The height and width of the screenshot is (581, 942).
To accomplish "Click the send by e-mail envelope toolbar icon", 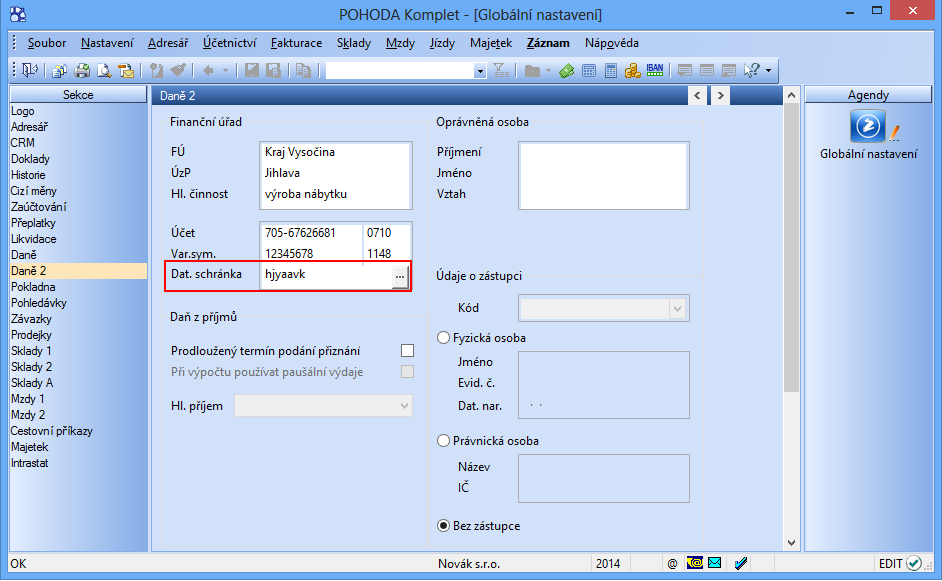I will pyautogui.click(x=126, y=71).
